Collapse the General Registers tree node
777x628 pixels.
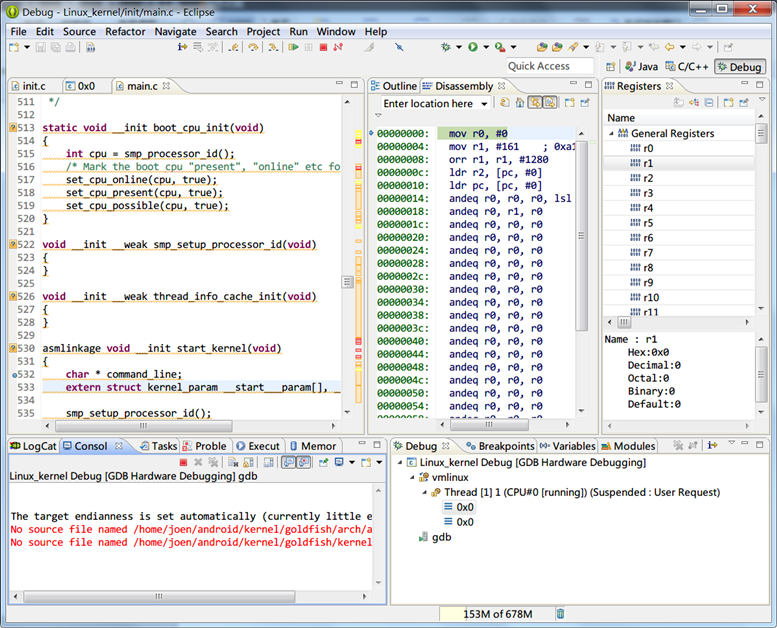tap(610, 133)
